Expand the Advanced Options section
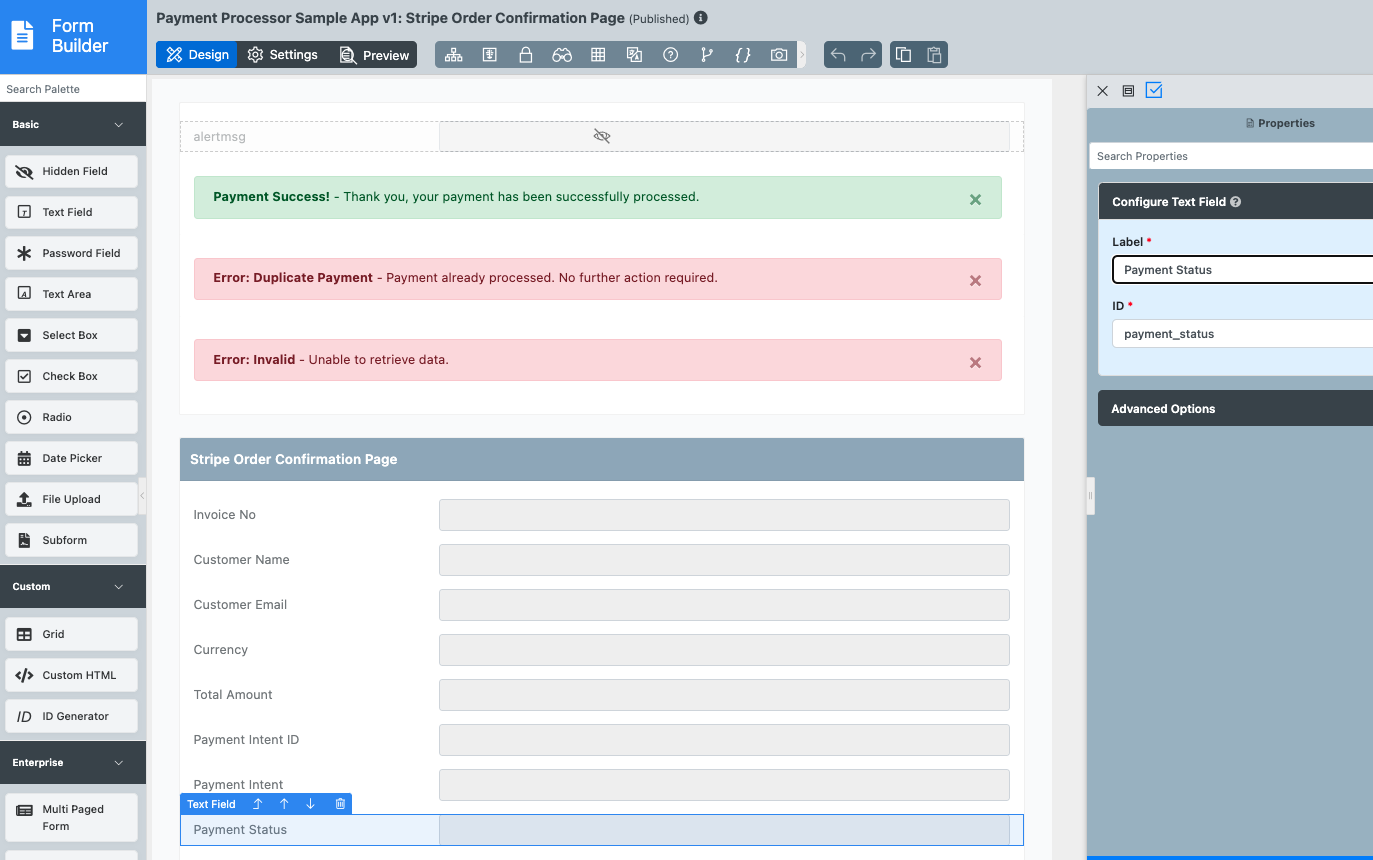The width and height of the screenshot is (1373, 860). click(x=1235, y=408)
